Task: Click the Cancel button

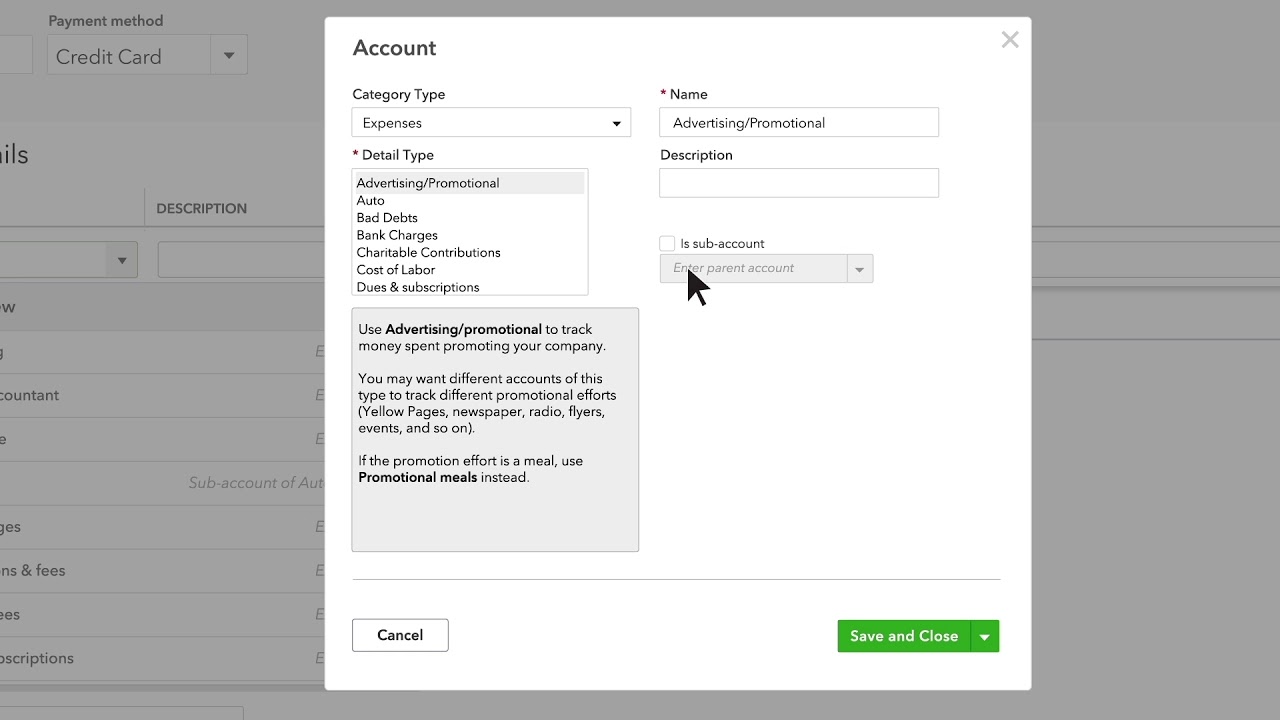Action: coord(400,635)
